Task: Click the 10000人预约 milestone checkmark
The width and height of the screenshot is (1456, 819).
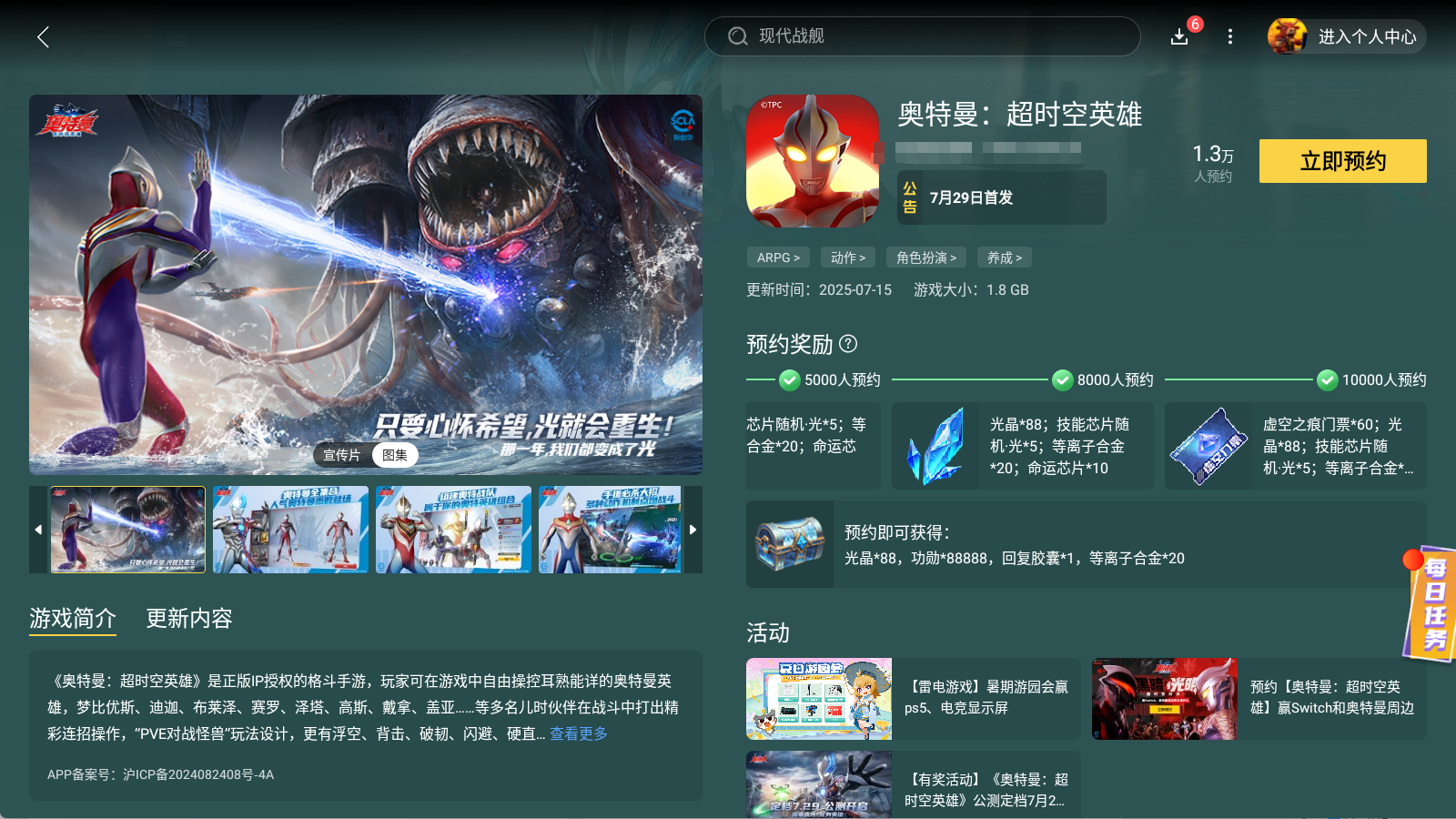Action: [x=1328, y=379]
